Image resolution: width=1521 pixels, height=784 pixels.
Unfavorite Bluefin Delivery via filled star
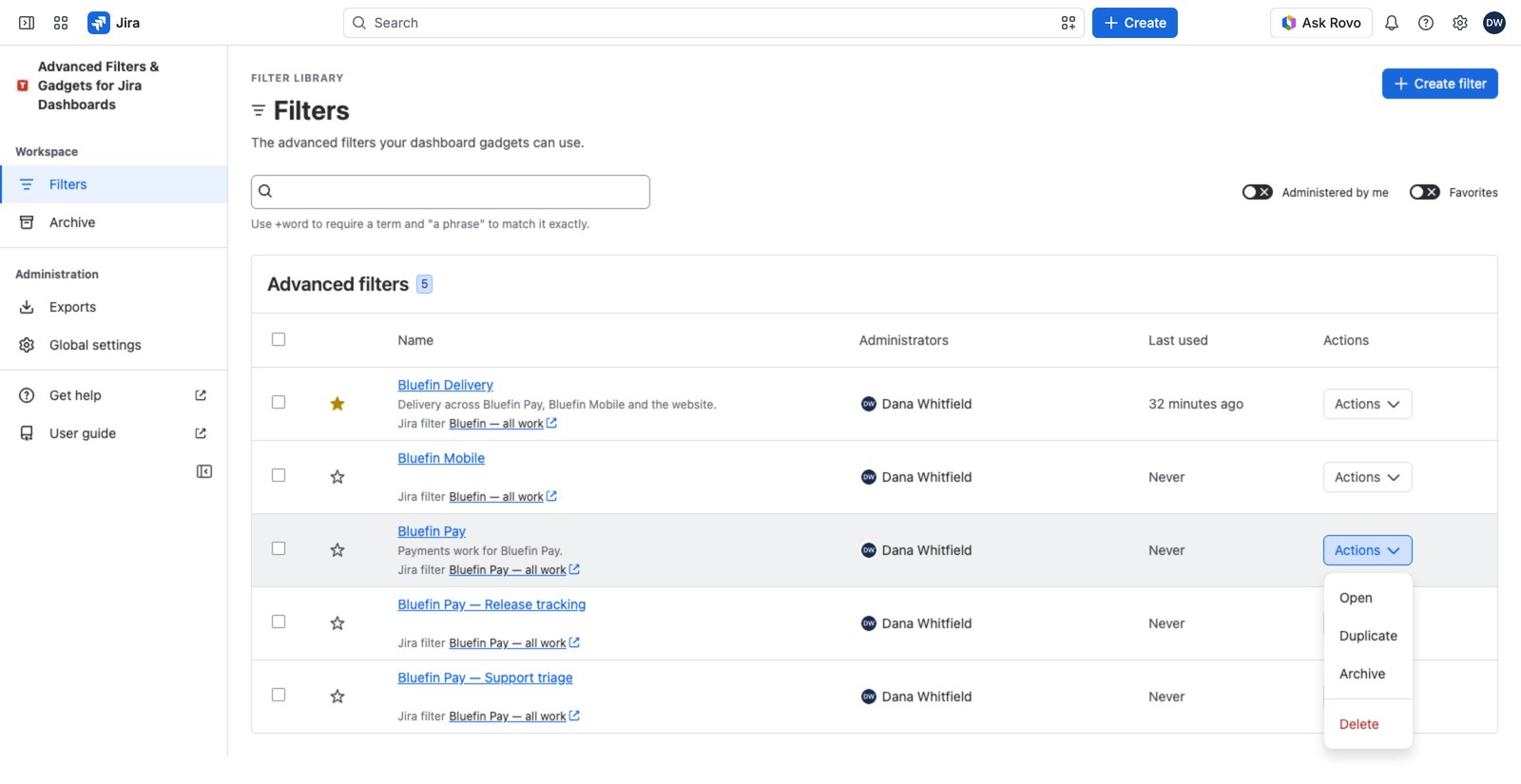coord(337,404)
